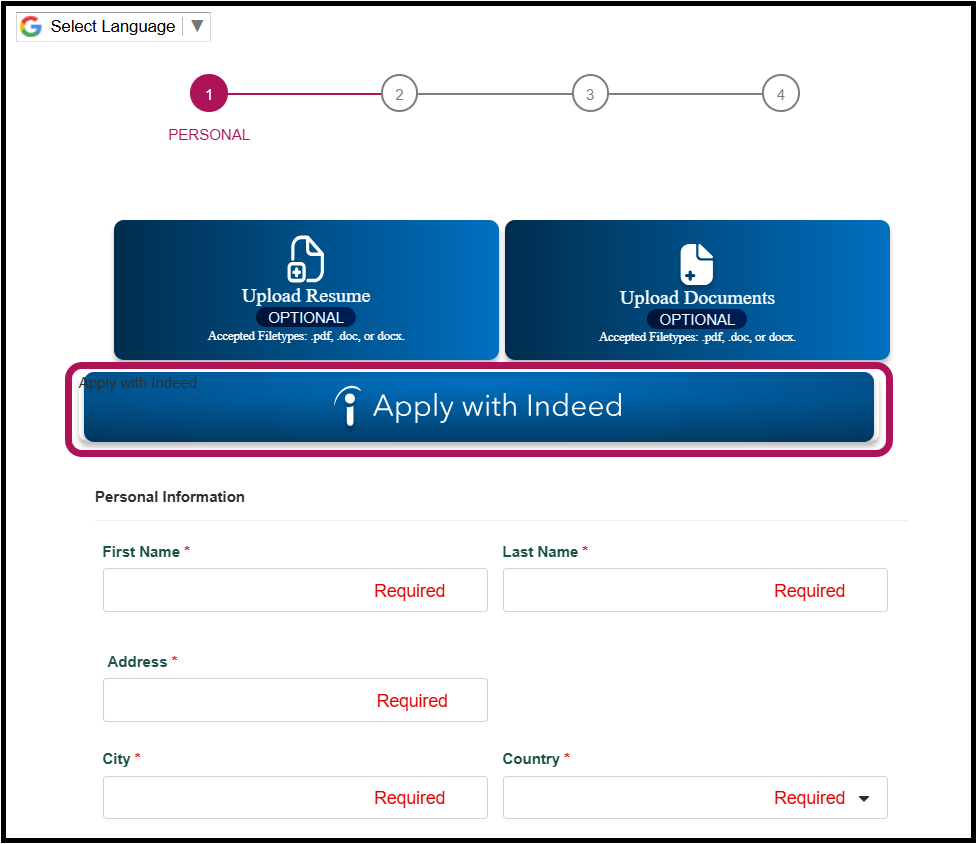Focus the Address input field

tap(296, 700)
